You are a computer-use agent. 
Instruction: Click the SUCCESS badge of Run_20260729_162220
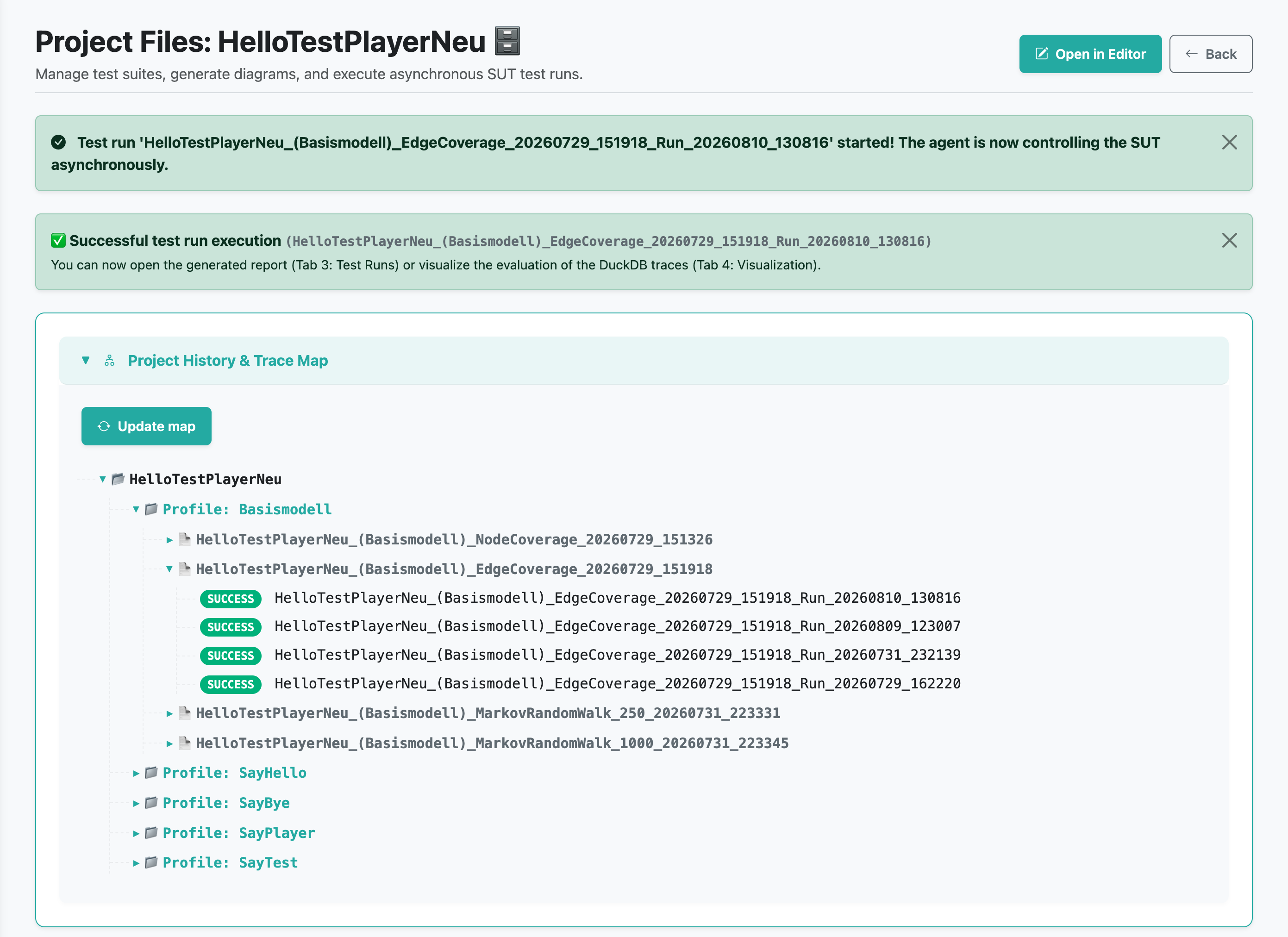pyautogui.click(x=231, y=684)
